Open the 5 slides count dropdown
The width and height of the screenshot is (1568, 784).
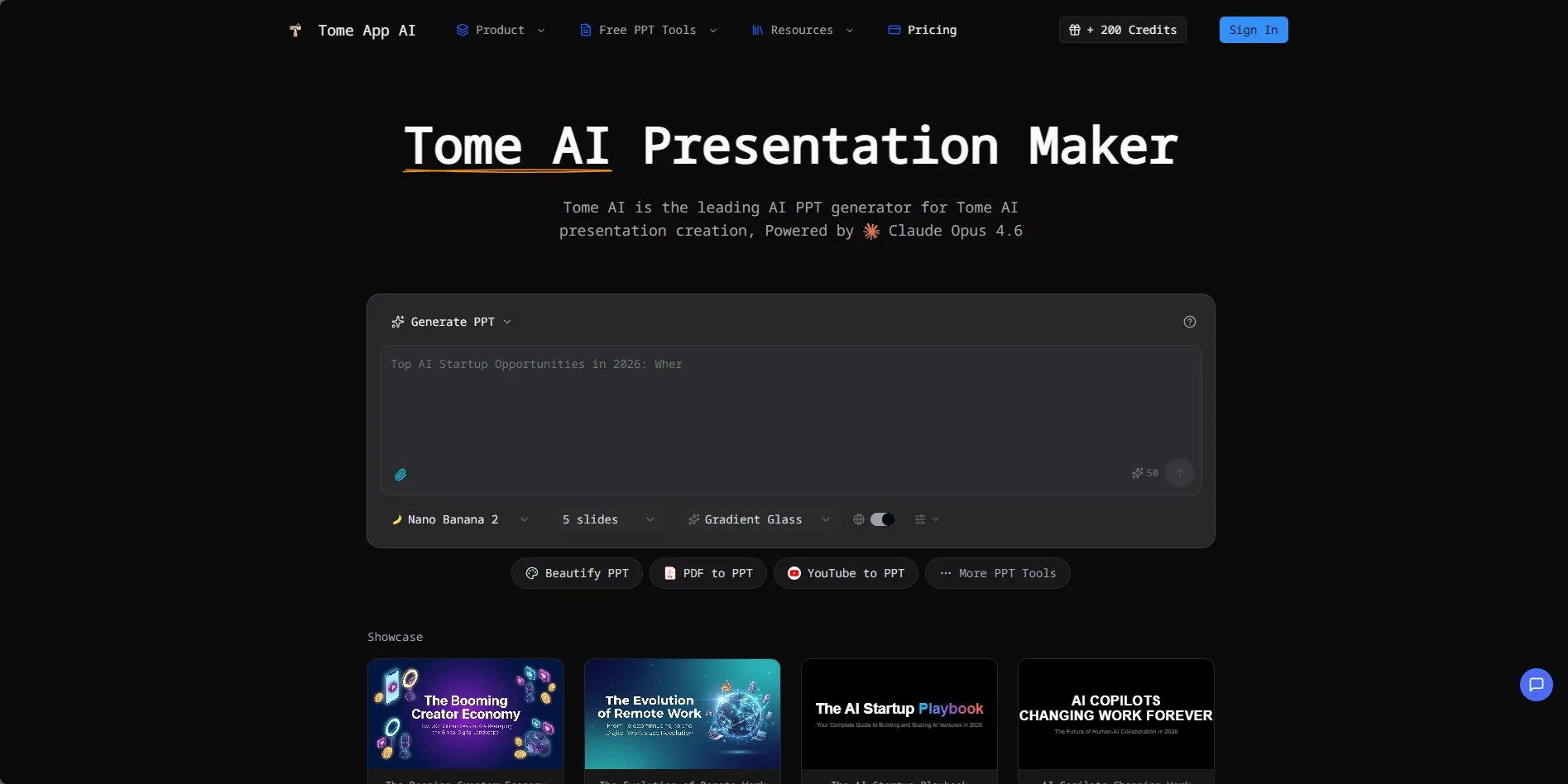tap(608, 519)
